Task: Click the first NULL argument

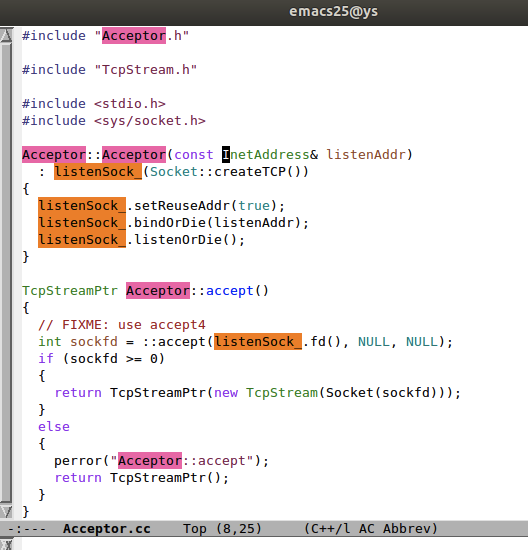Action: click(x=374, y=342)
